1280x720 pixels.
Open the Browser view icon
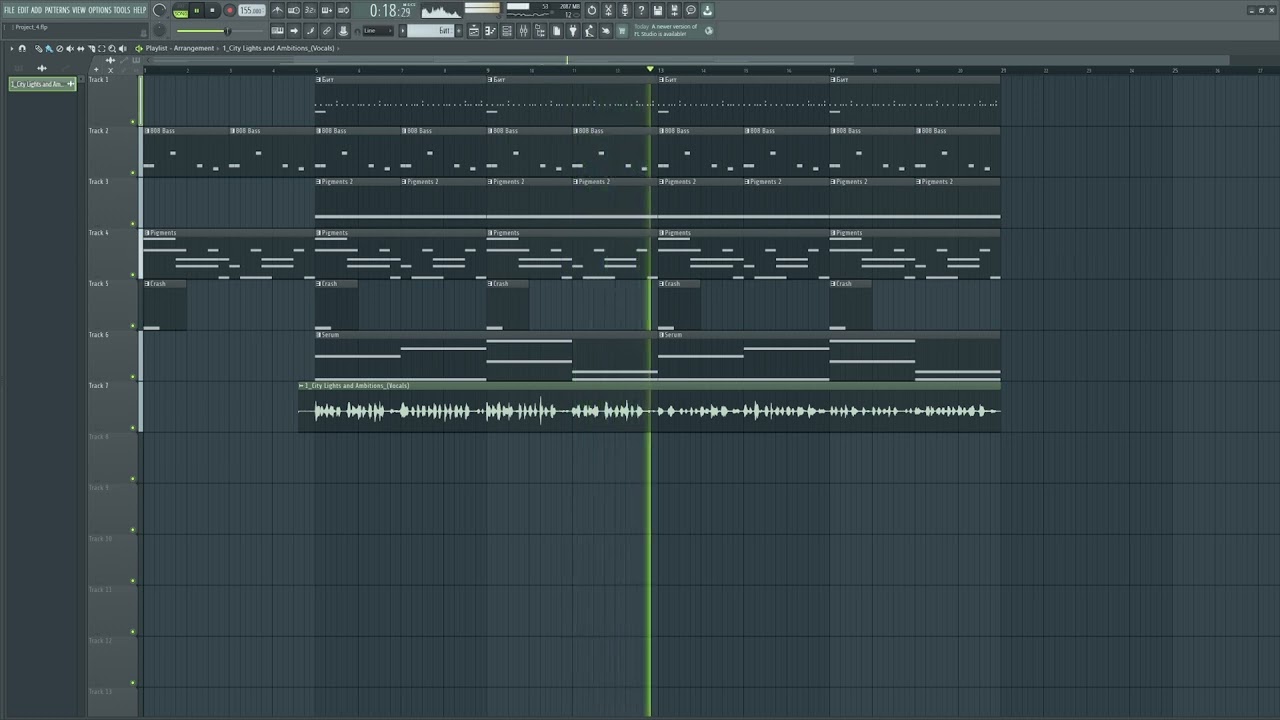pyautogui.click(x=540, y=30)
